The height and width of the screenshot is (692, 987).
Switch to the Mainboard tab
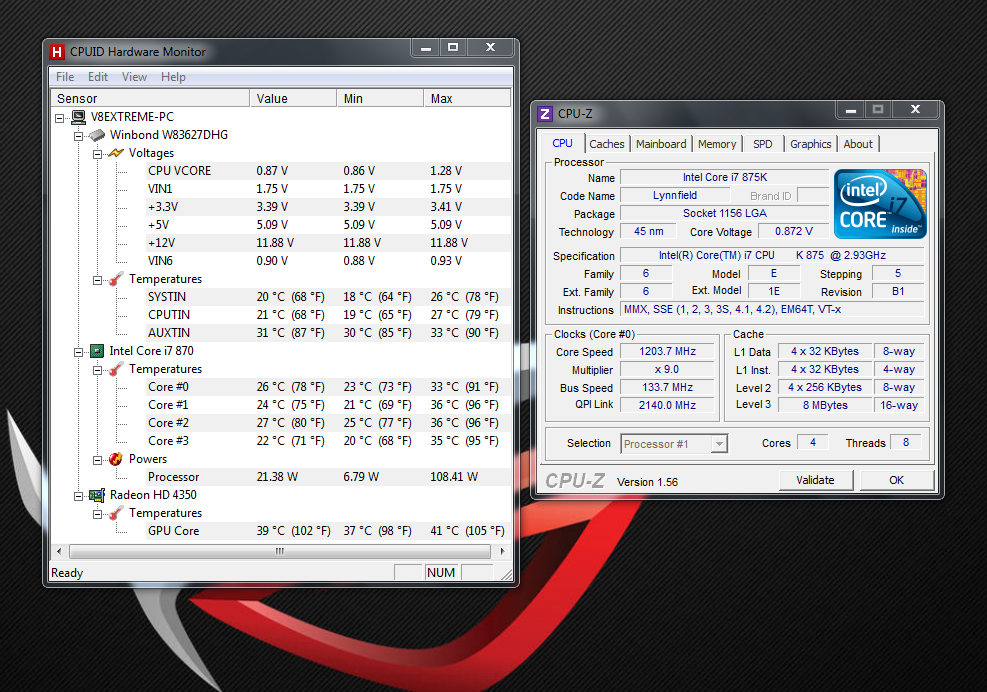coord(661,144)
